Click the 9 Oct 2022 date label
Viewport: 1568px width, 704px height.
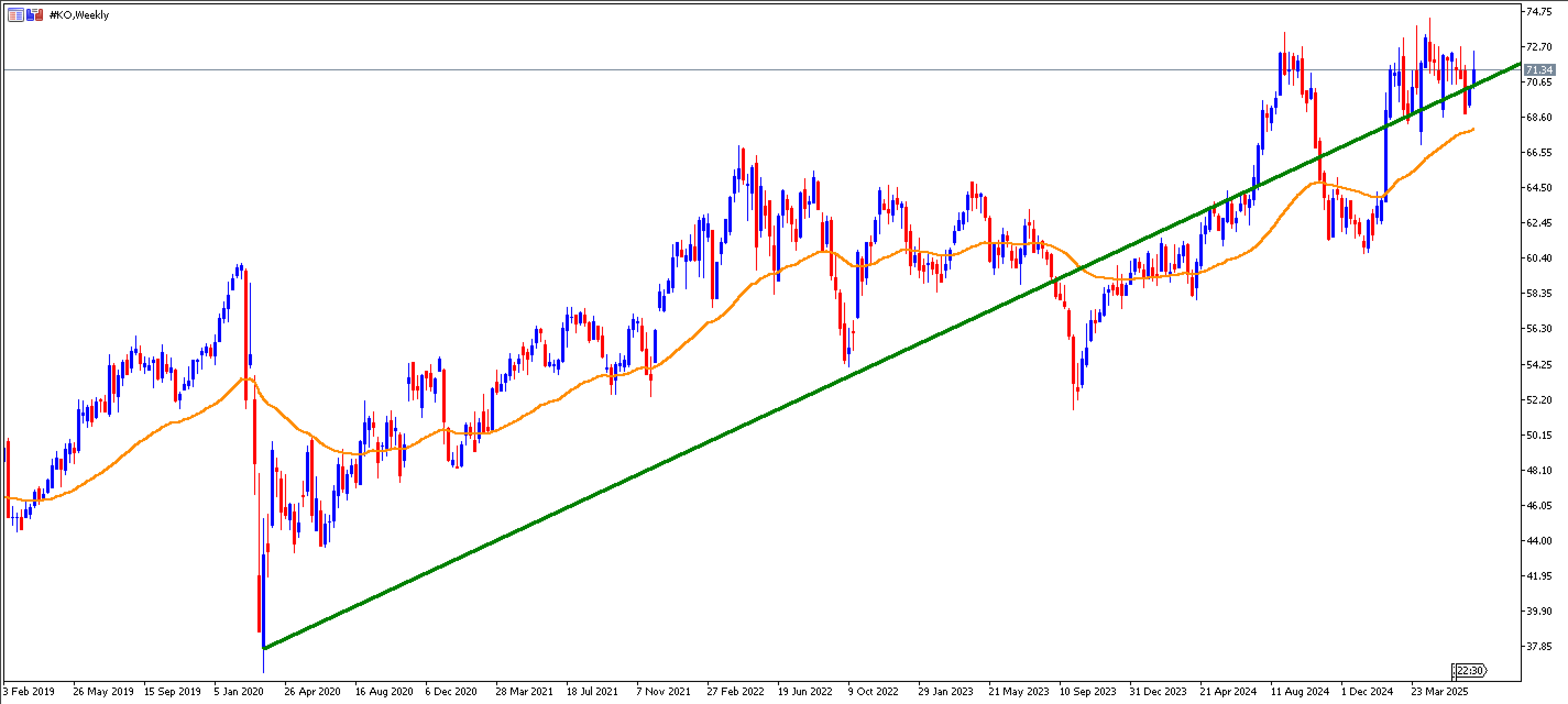873,692
